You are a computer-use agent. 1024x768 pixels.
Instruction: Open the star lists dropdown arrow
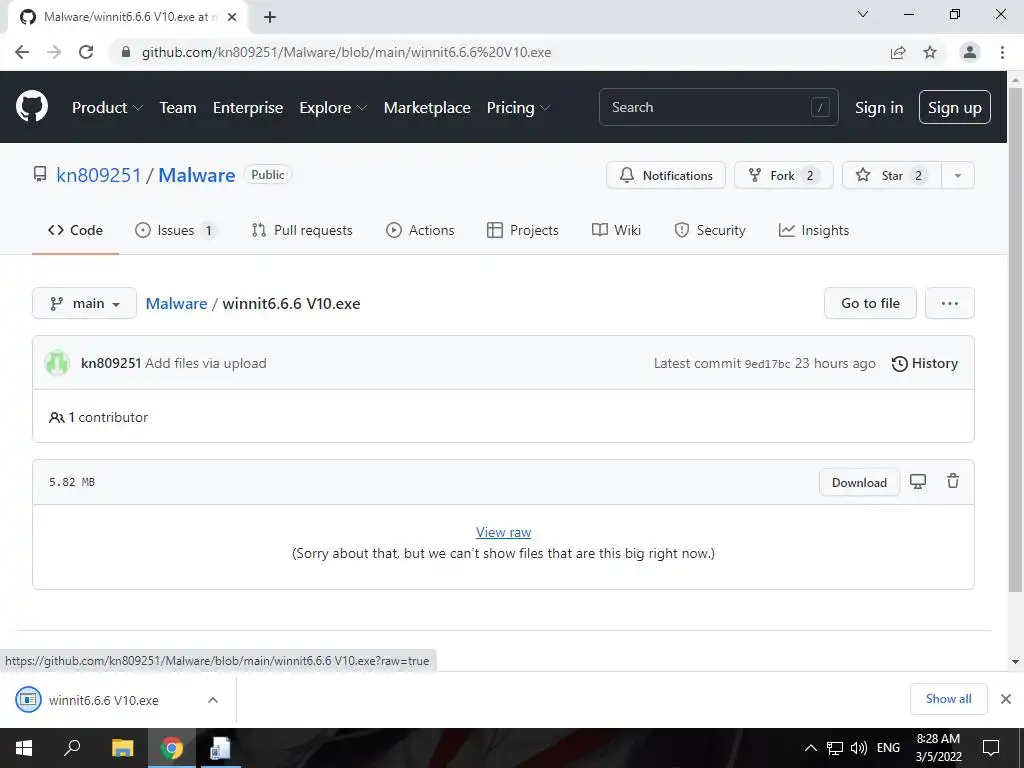click(x=957, y=175)
